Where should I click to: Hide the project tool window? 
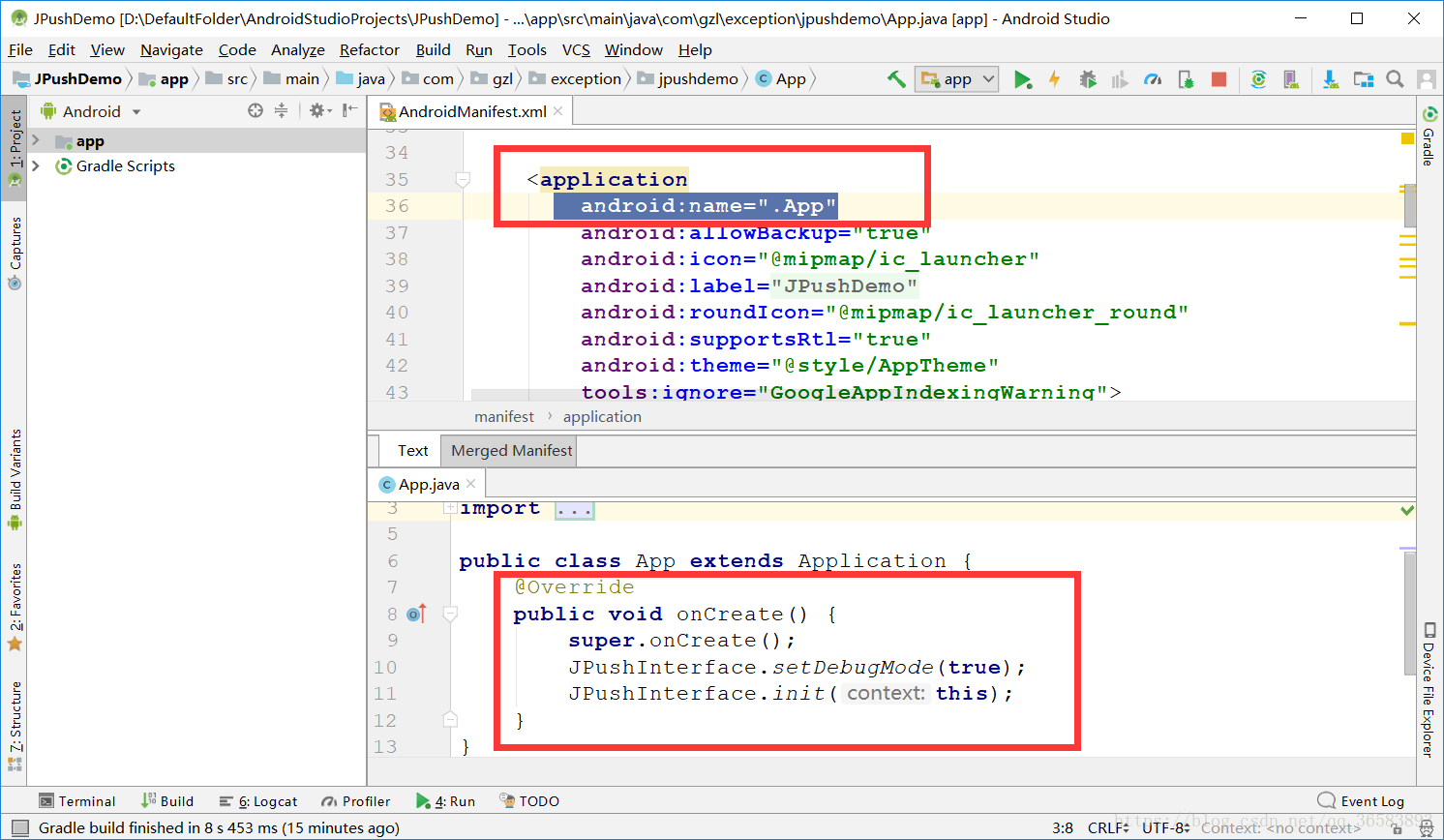coord(349,111)
